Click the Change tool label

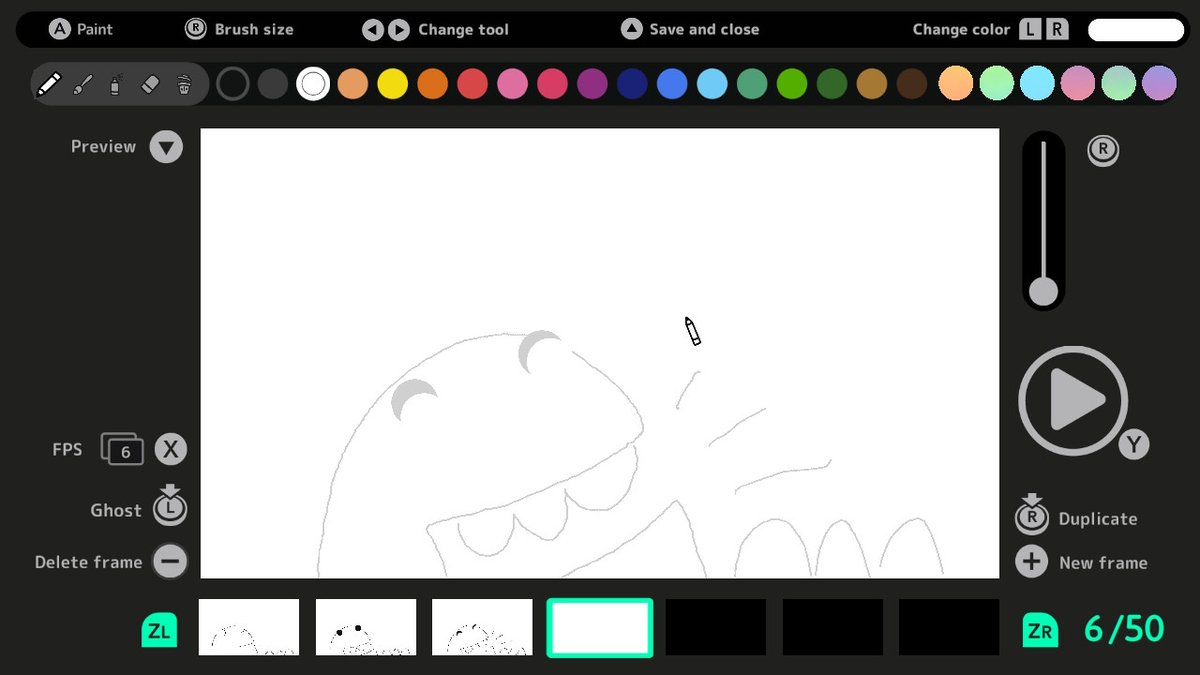tap(463, 29)
